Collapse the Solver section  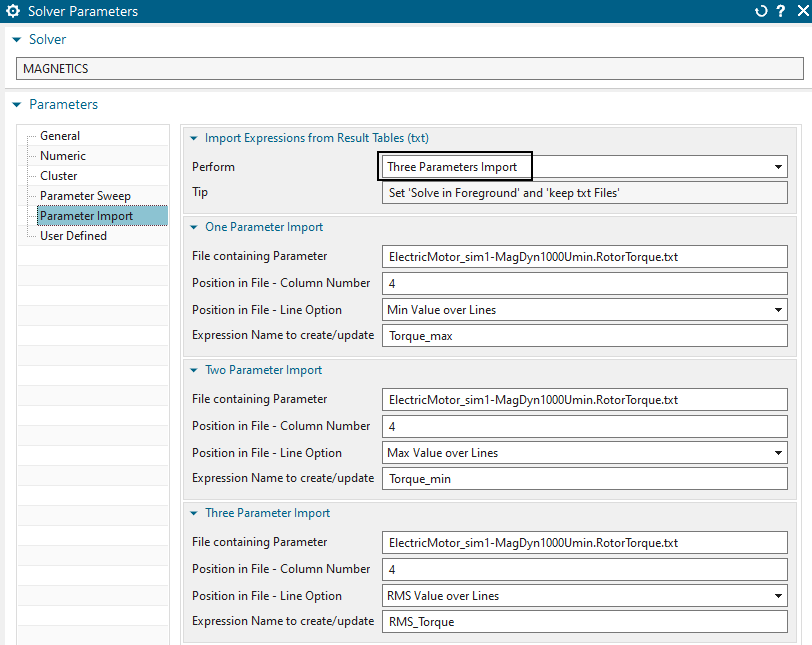[16, 39]
